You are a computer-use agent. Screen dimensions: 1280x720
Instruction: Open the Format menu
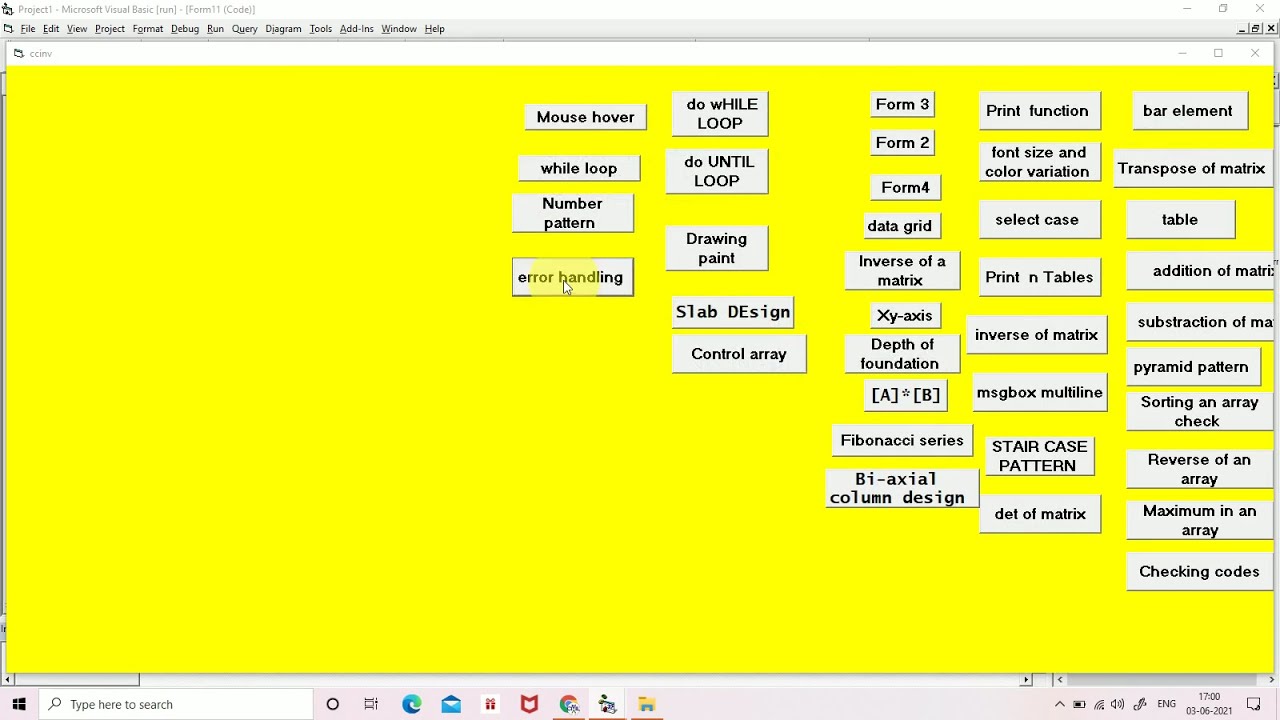148,29
